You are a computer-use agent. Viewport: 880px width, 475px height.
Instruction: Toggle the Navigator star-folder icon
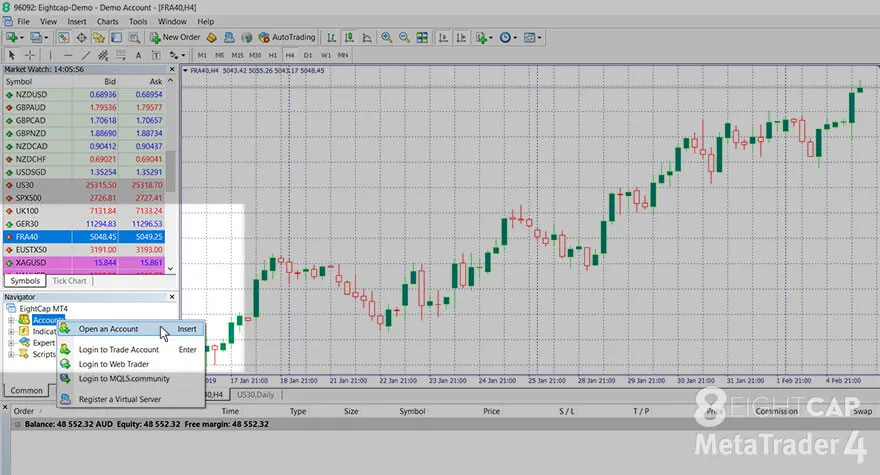click(99, 38)
